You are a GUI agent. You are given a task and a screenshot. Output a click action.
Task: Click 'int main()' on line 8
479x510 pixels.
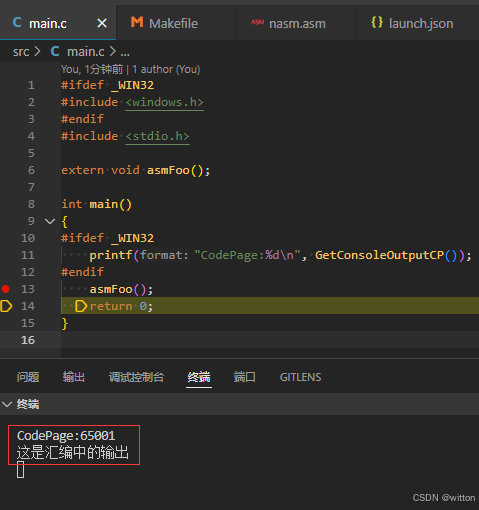tap(97, 204)
